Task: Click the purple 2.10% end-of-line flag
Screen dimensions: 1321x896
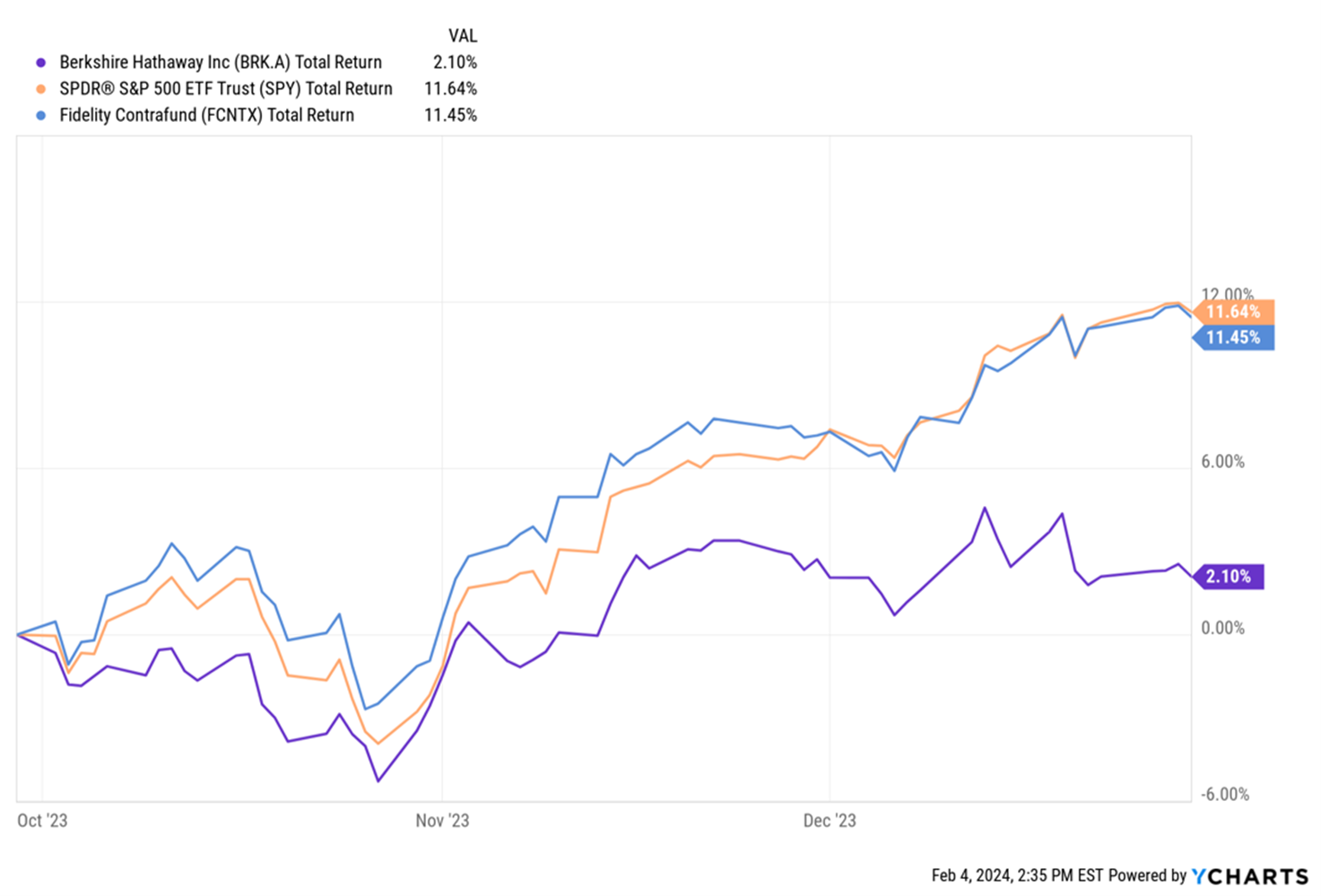Action: tap(1229, 576)
